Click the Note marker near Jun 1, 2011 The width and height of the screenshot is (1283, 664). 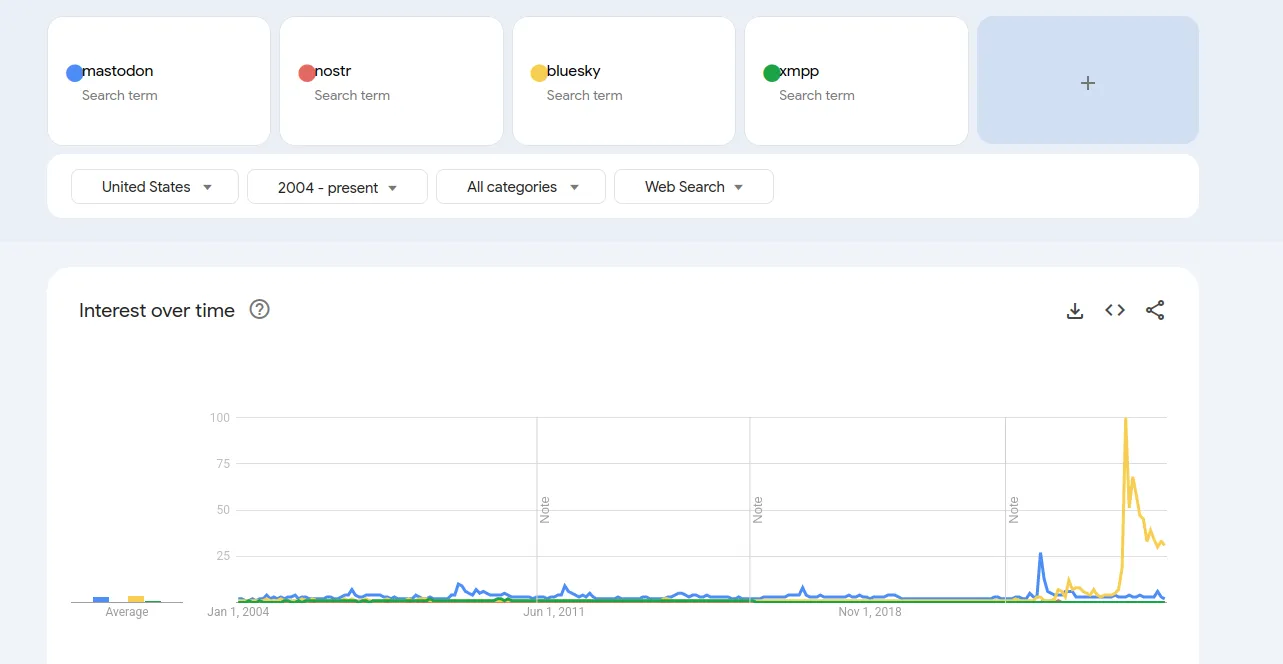coord(543,510)
